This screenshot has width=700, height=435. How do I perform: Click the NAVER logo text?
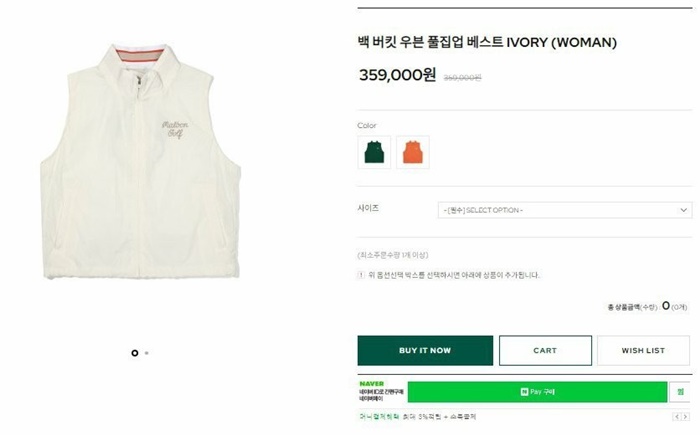point(371,384)
